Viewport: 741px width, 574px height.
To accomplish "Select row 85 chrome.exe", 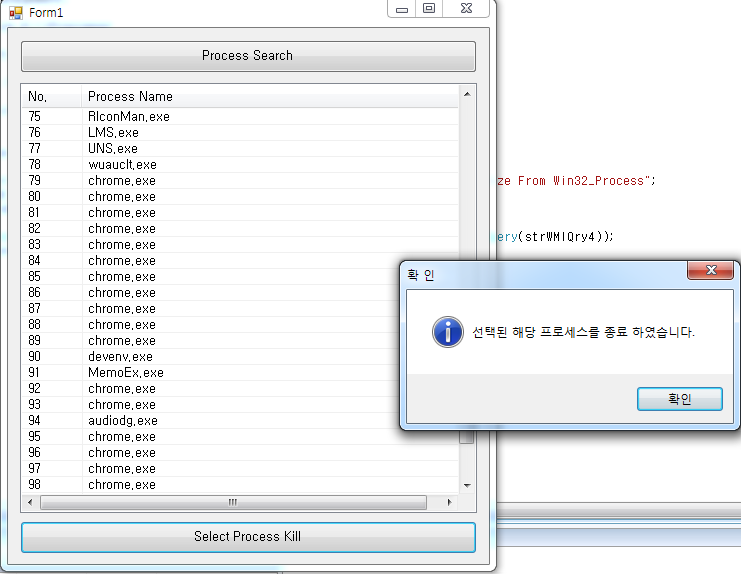I will click(x=211, y=277).
